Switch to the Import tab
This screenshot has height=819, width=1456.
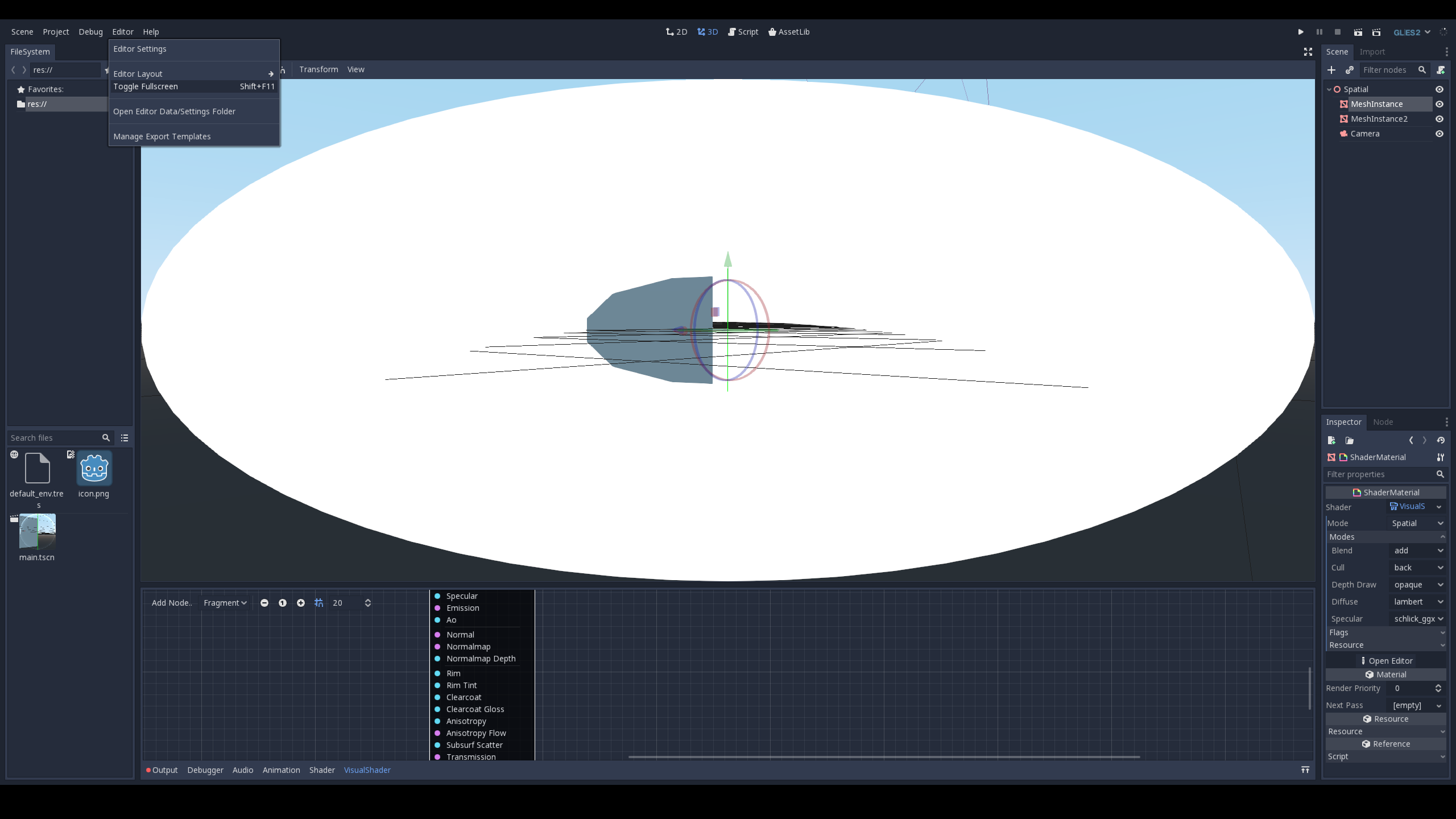pos(1372,51)
